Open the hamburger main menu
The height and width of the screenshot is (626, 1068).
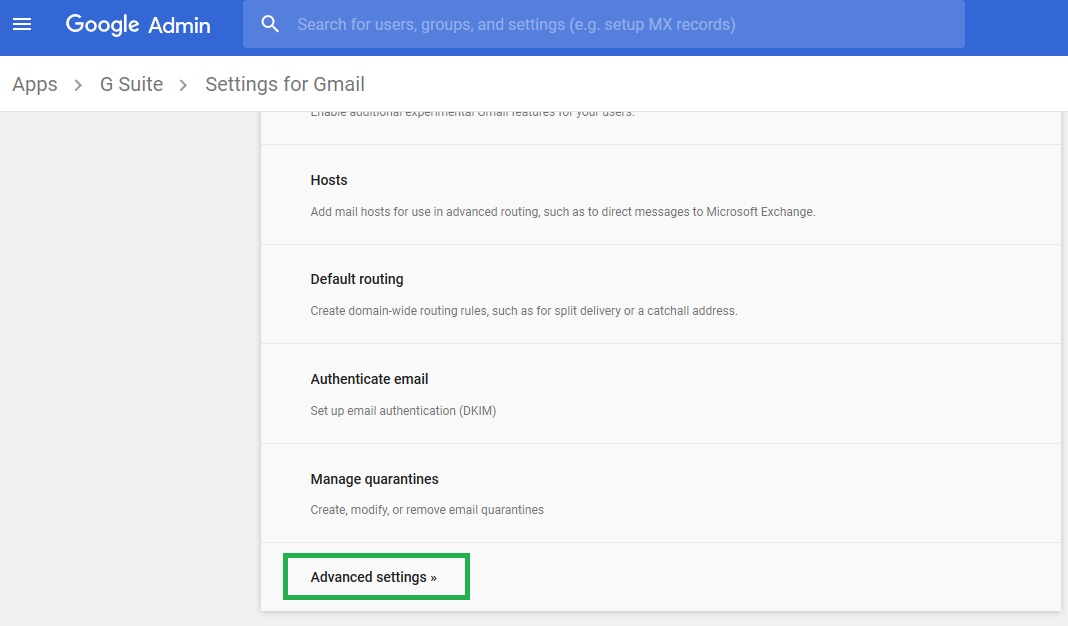(x=22, y=25)
